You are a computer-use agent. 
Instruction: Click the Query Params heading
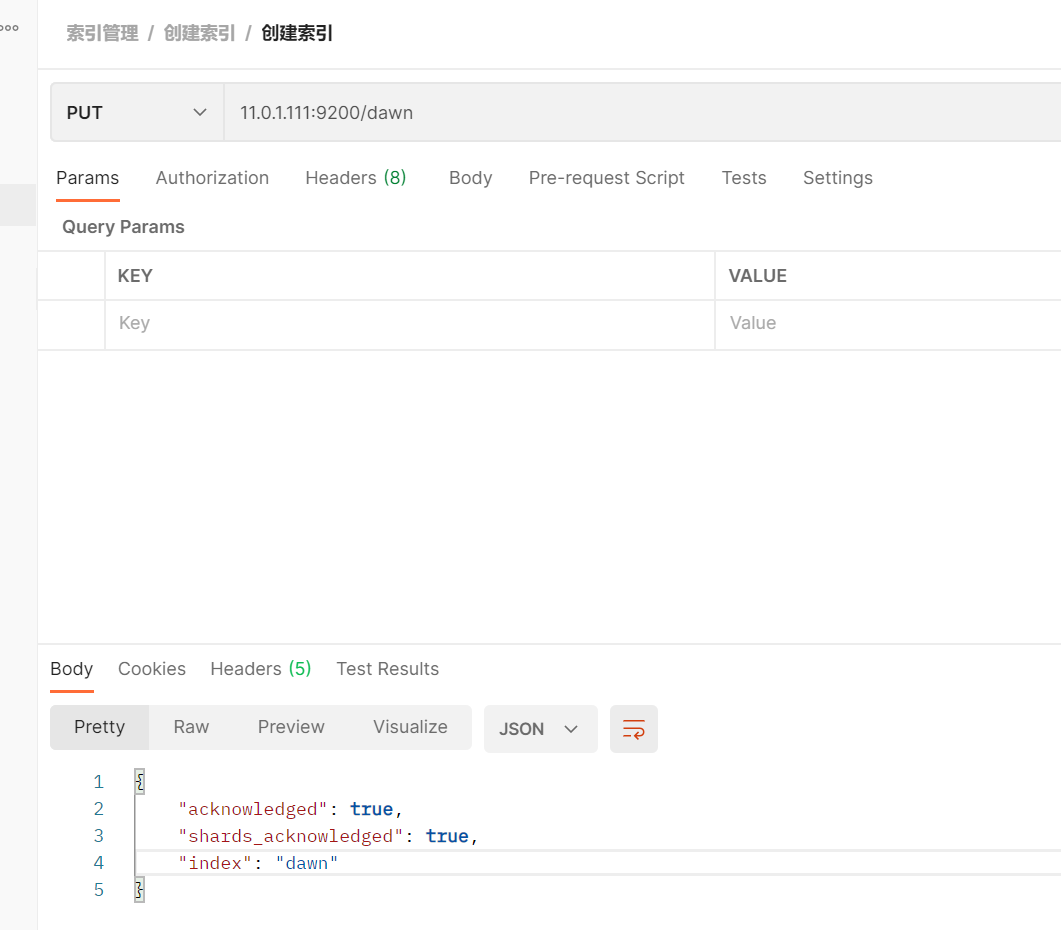123,227
